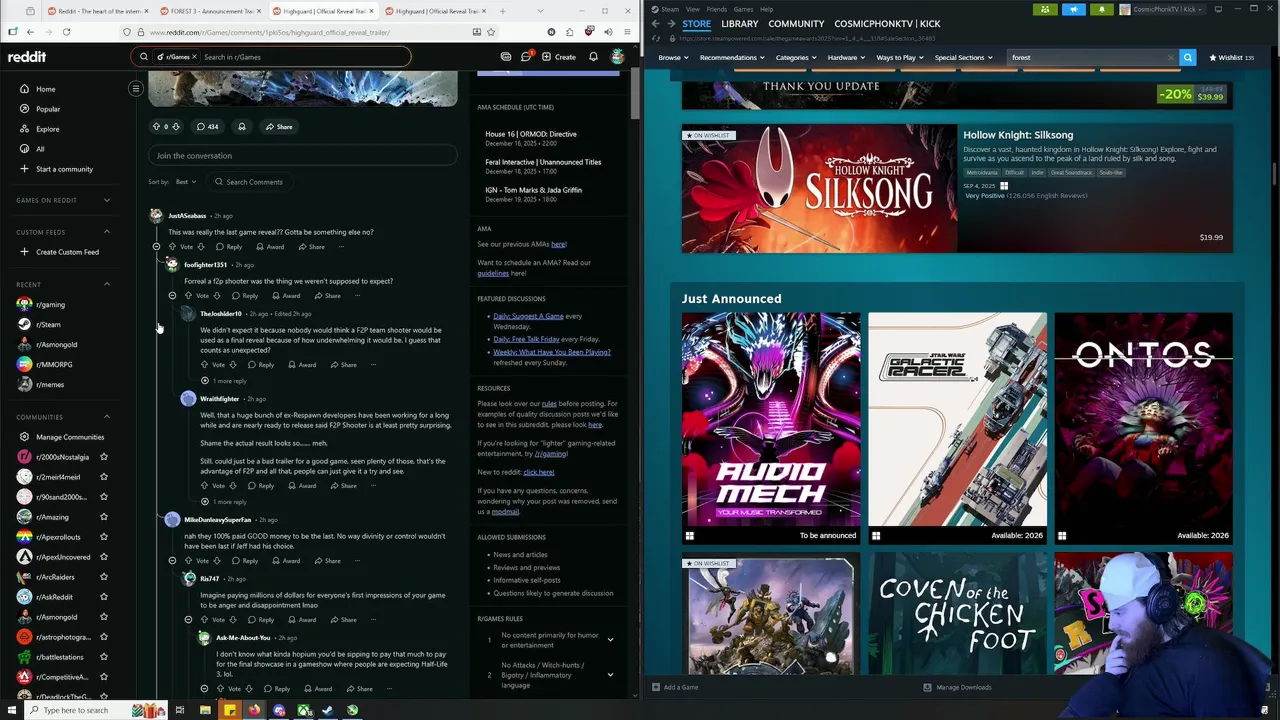
Task: Click Steam store search magnifier button
Action: pyautogui.click(x=1187, y=58)
